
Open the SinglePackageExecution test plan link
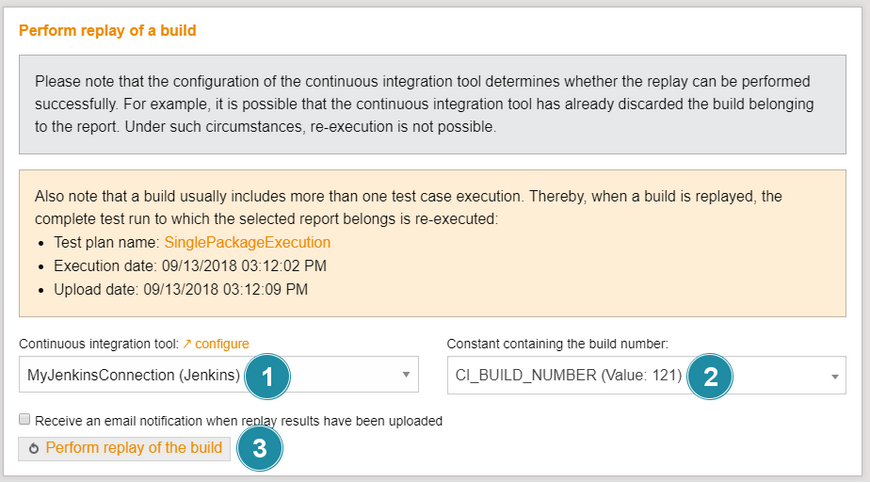pos(247,242)
